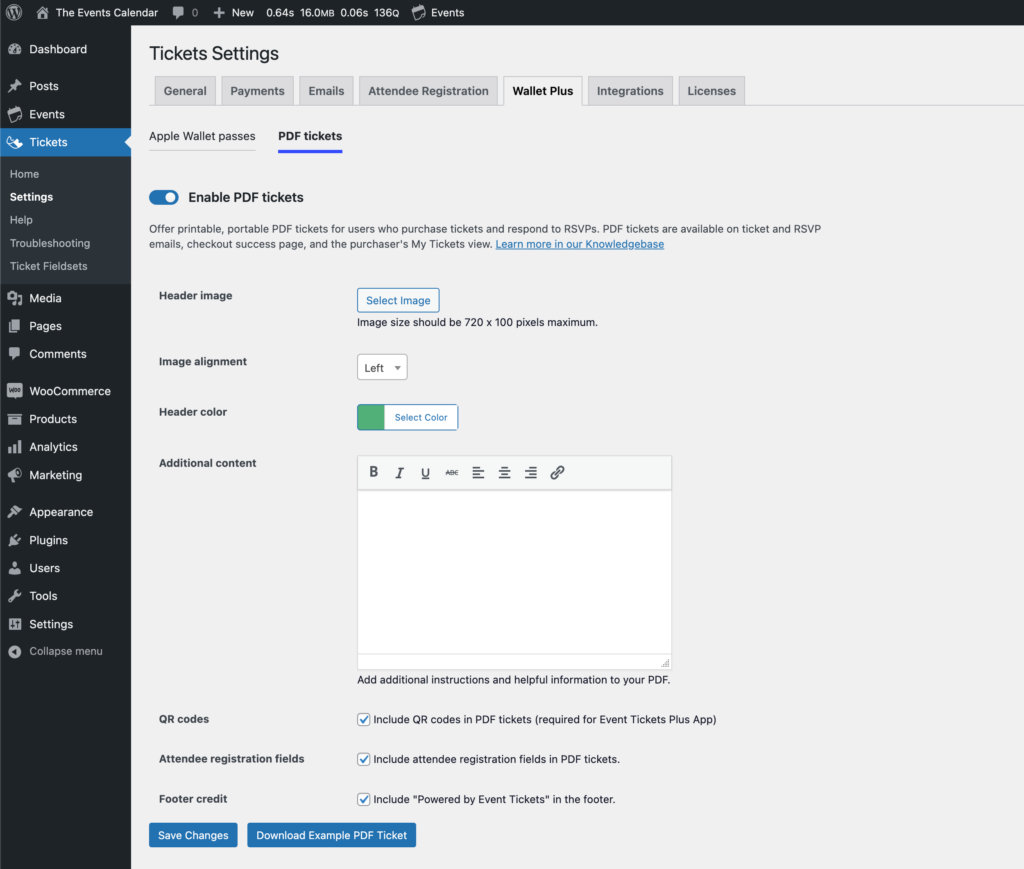The width and height of the screenshot is (1024, 869).
Task: Apply italic formatting in the content editor
Action: tap(399, 472)
